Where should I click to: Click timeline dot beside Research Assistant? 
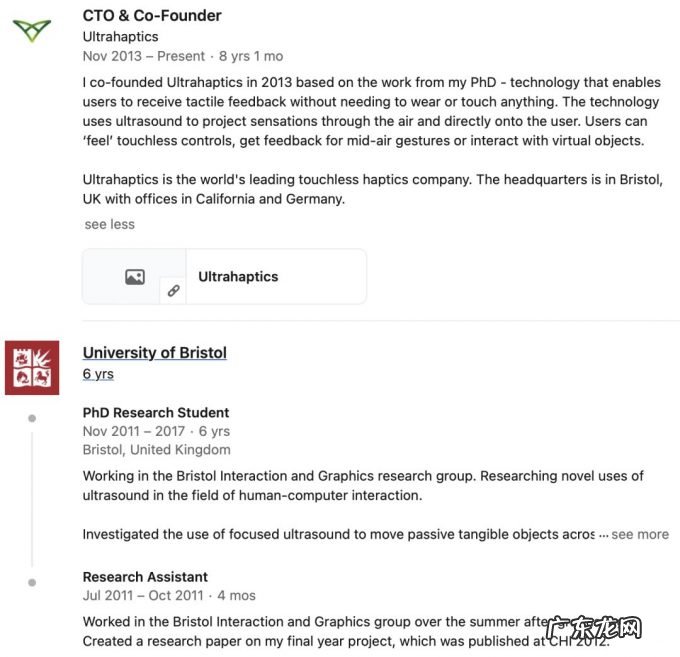(32, 582)
